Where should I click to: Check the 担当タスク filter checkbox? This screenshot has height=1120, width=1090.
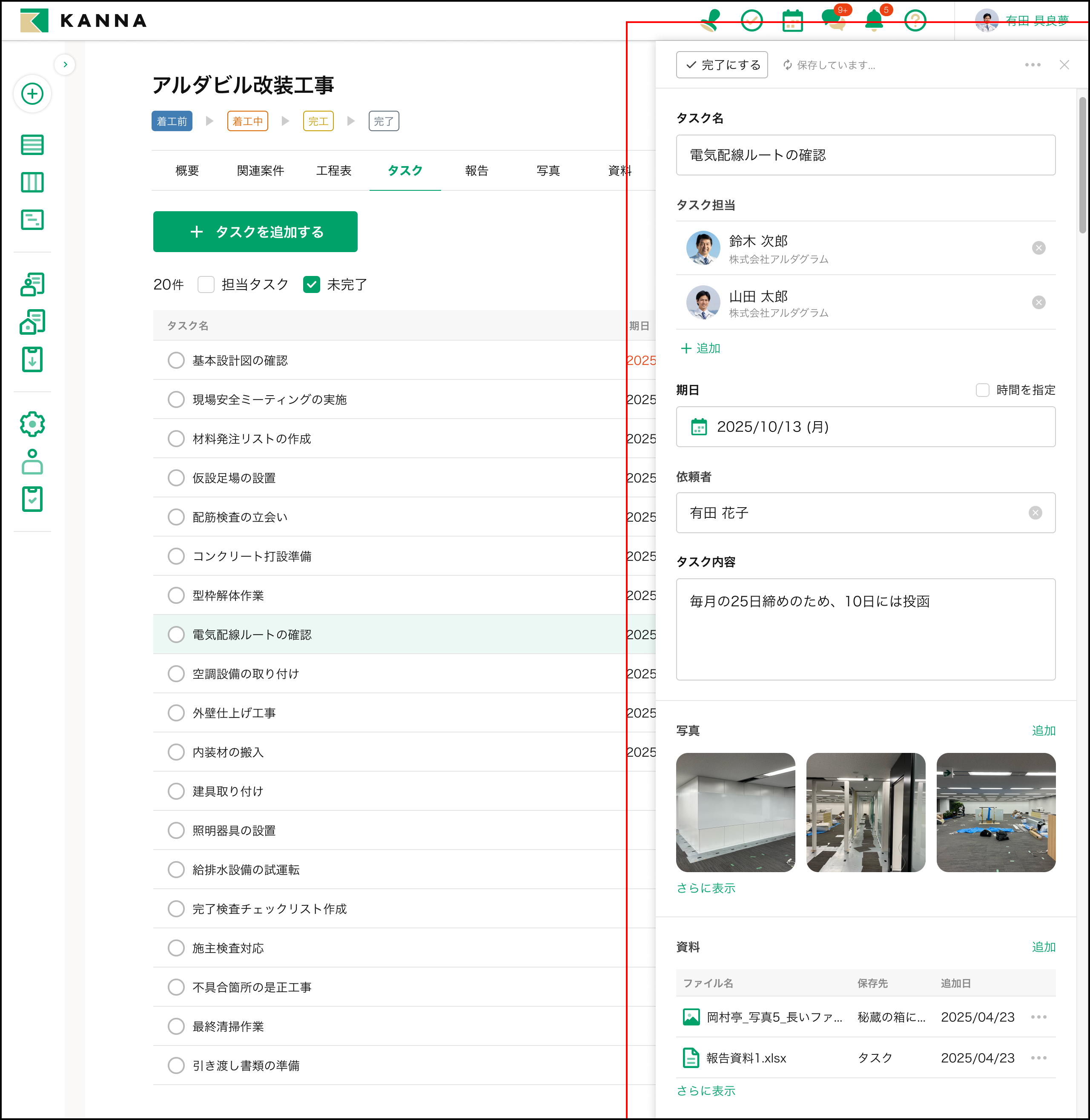[206, 284]
